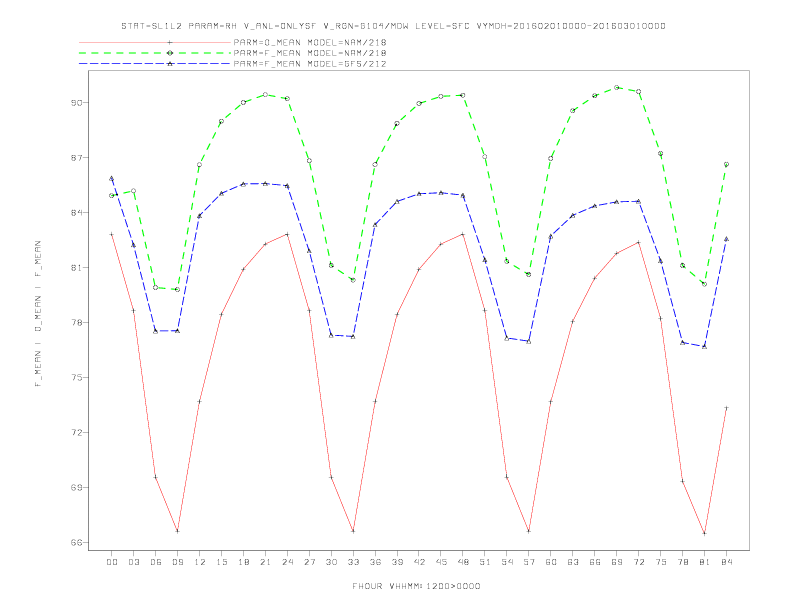Click the x-axis tick label 57
Screen dimensions: 792x612
click(529, 562)
